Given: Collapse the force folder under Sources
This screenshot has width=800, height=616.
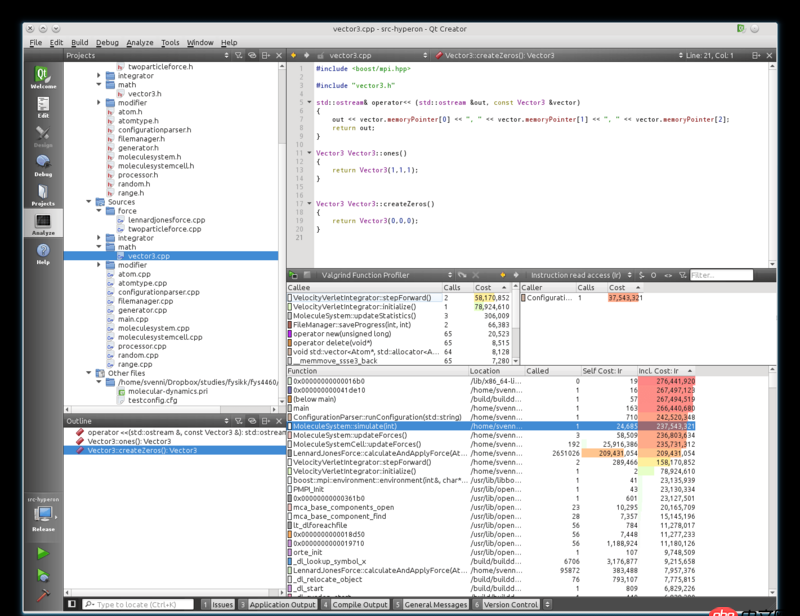Looking at the screenshot, I should (99, 211).
